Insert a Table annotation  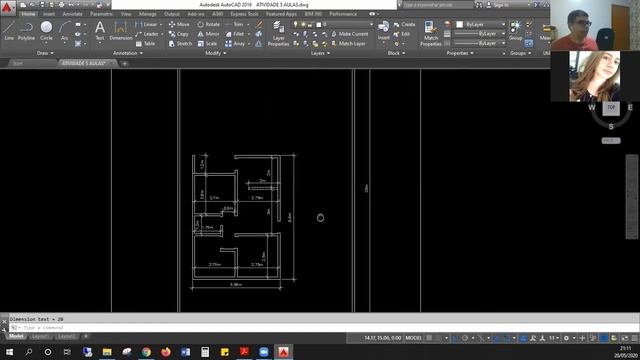(145, 44)
